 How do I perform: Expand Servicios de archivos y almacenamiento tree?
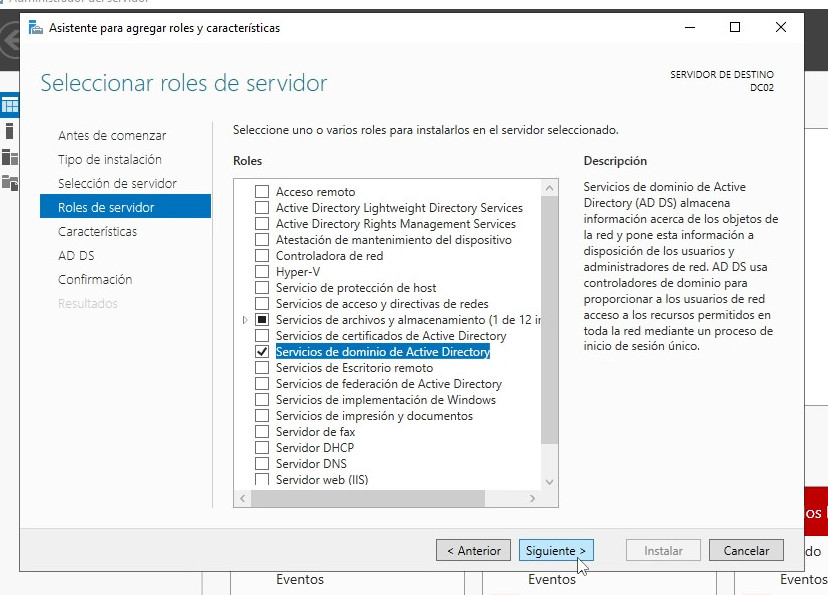pyautogui.click(x=246, y=320)
